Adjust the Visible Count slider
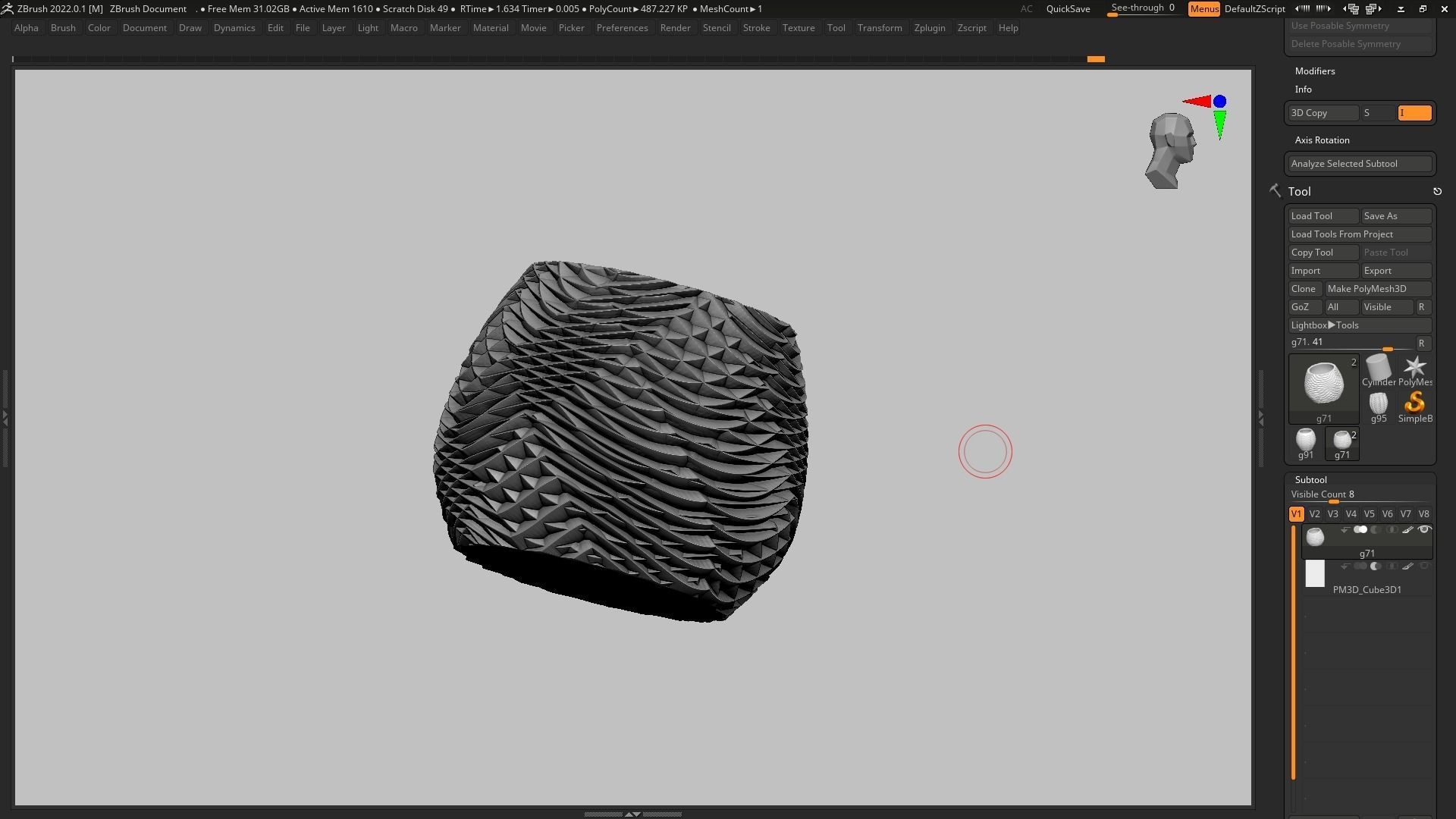The image size is (1456, 819). (1333, 501)
